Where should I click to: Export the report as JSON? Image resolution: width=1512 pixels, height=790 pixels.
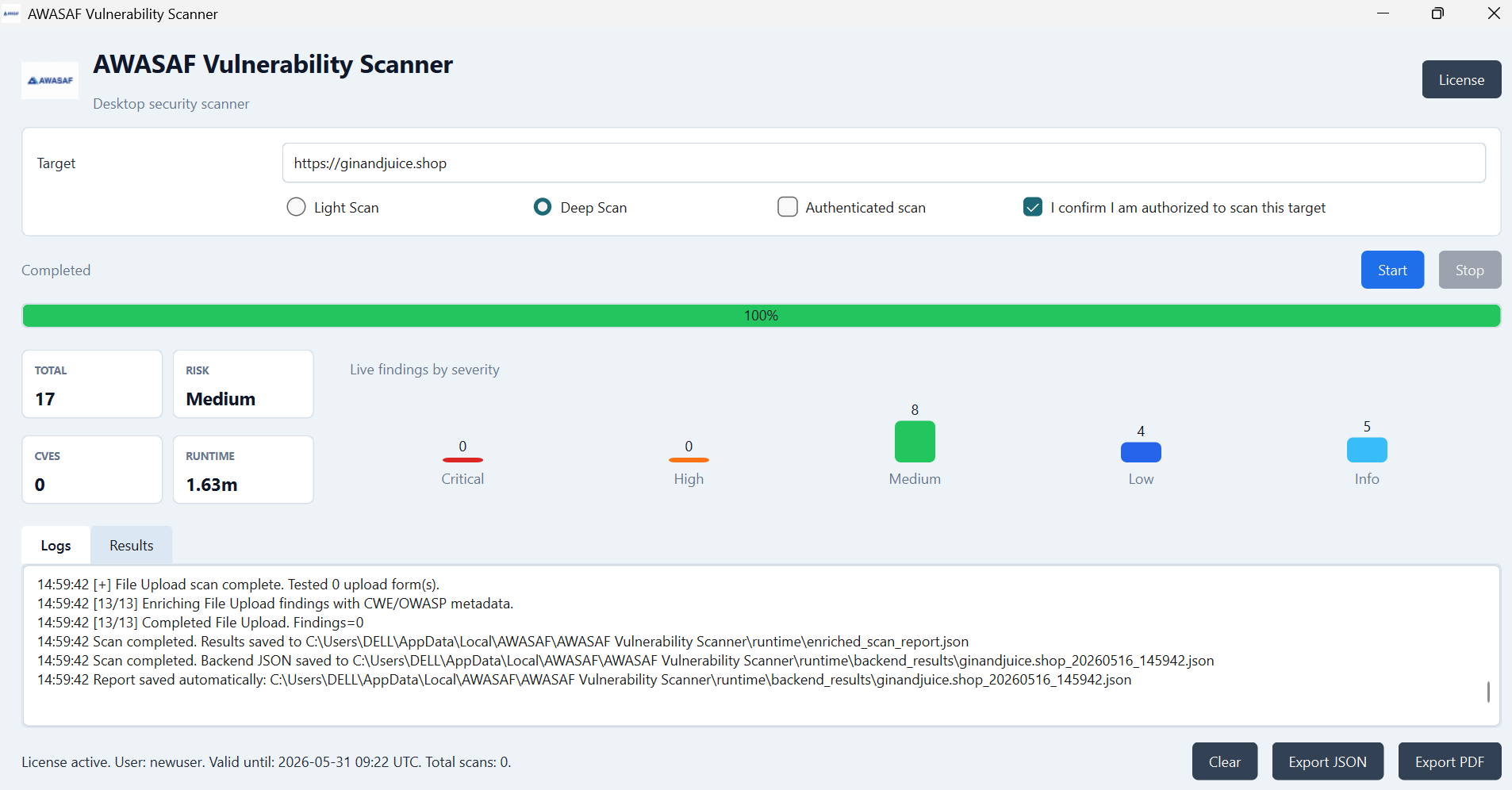click(1327, 761)
